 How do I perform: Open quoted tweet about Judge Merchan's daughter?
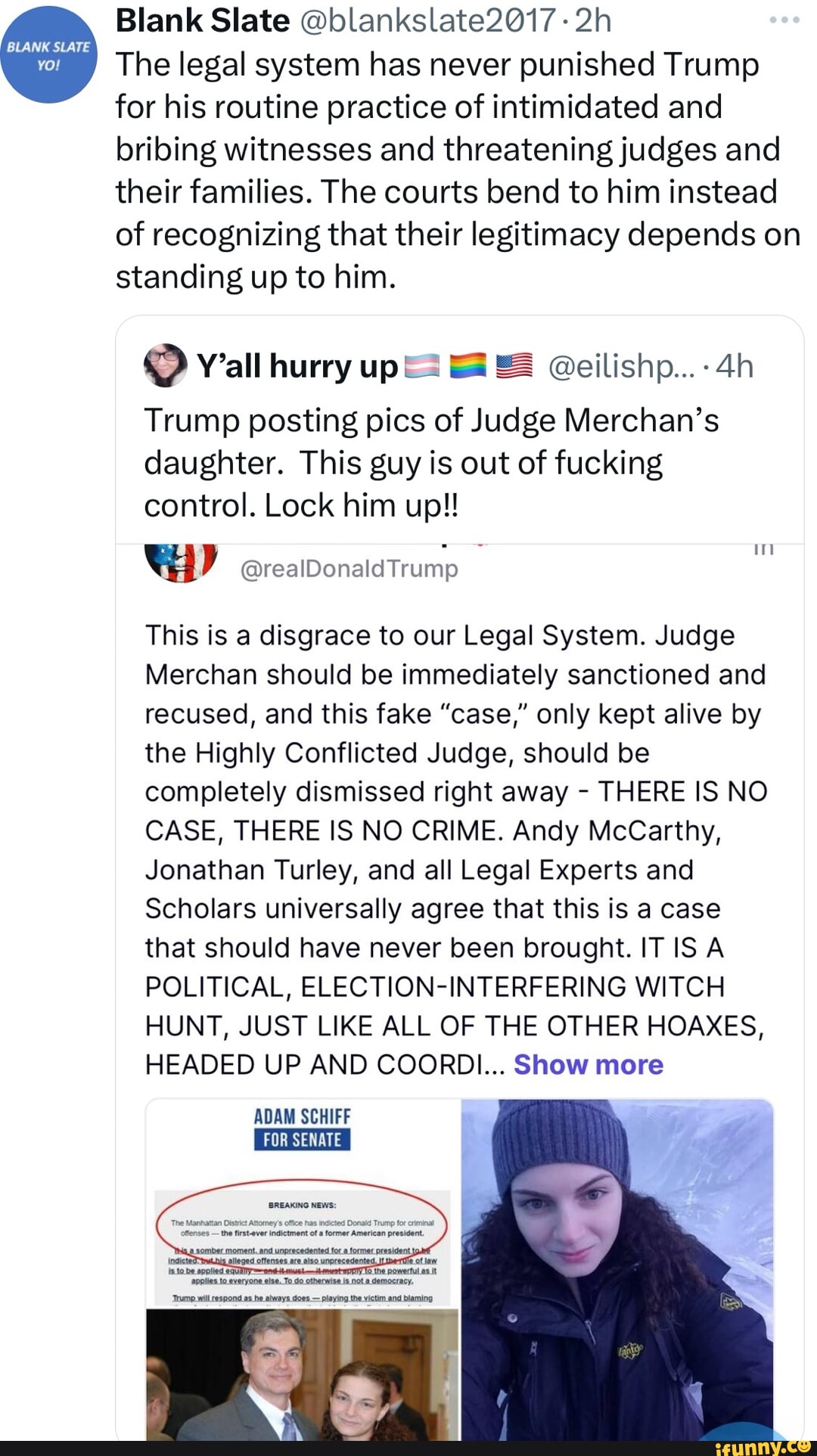pos(431,462)
